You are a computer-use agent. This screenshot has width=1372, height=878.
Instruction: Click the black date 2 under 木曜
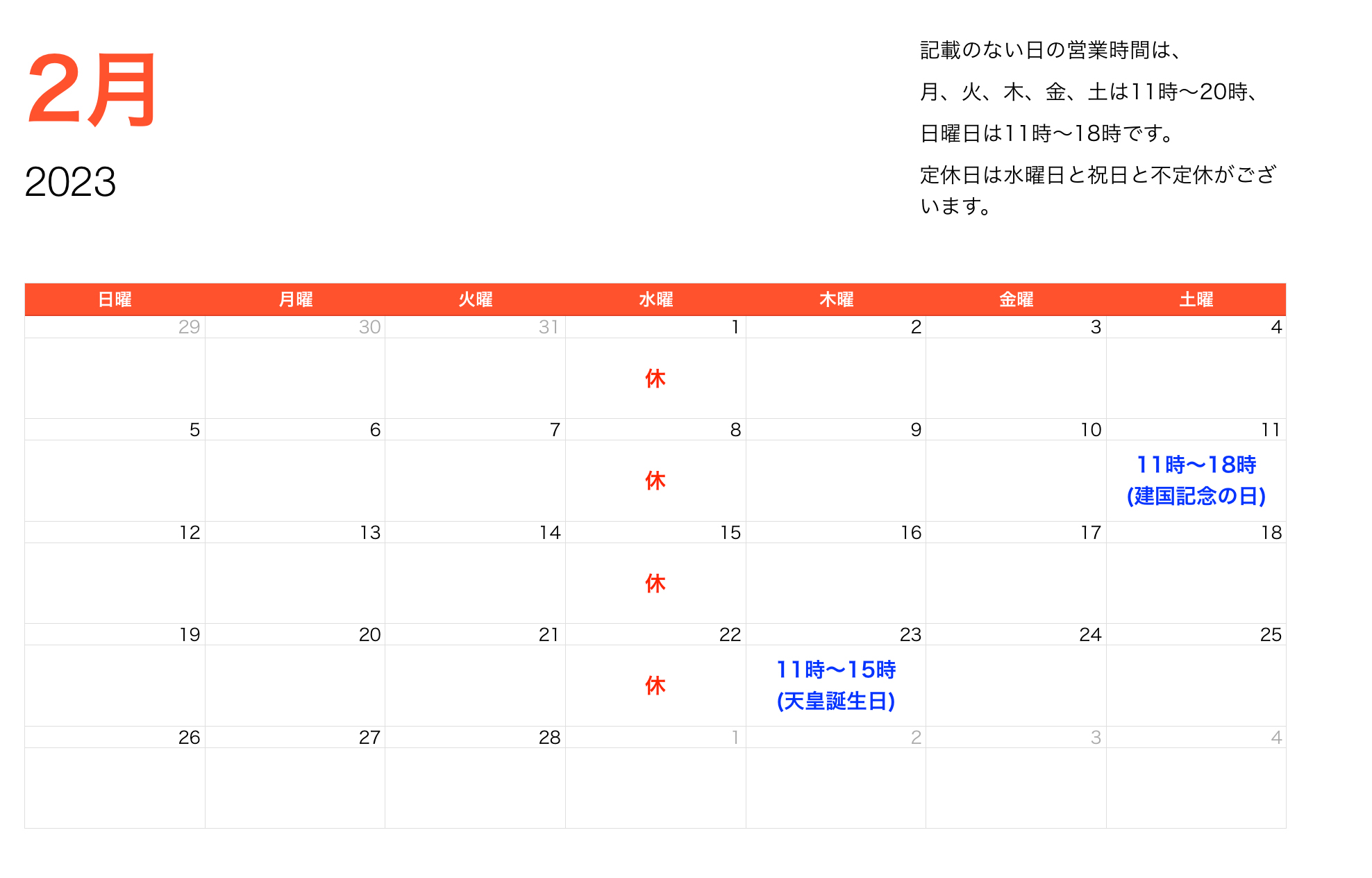point(916,327)
